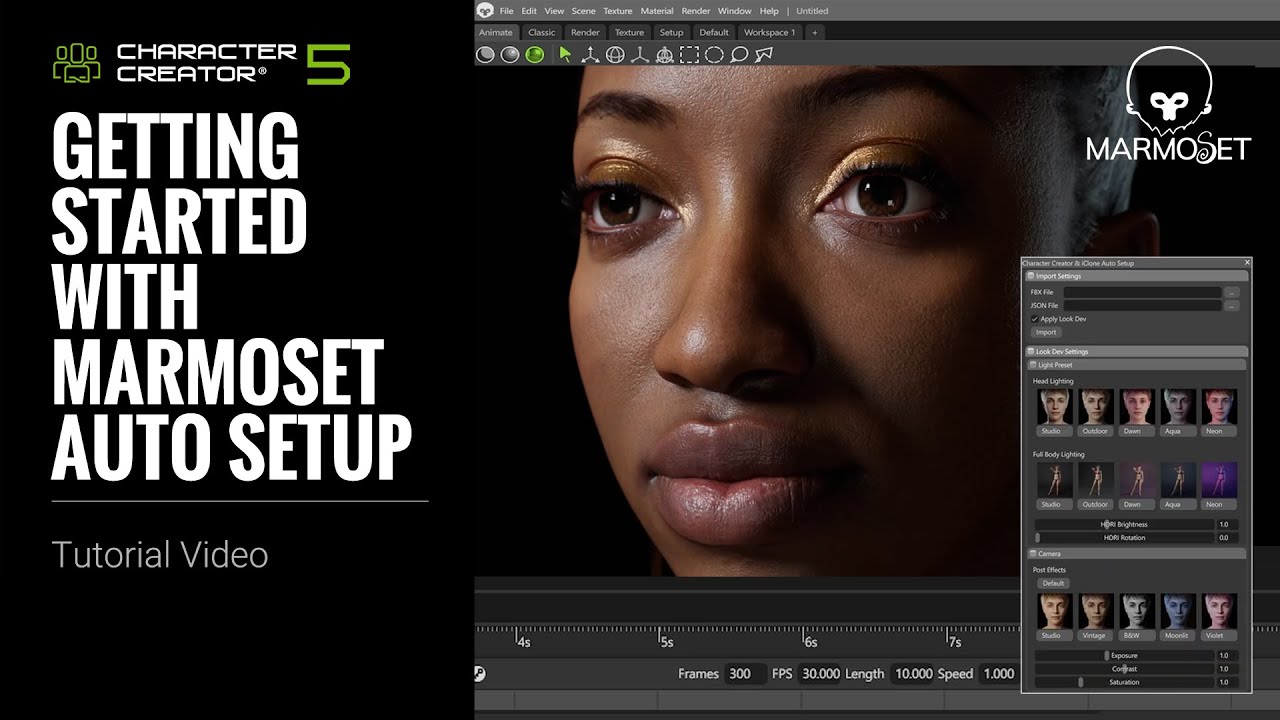This screenshot has height=720, width=1280.
Task: Select the polygon selection tool
Action: [764, 55]
